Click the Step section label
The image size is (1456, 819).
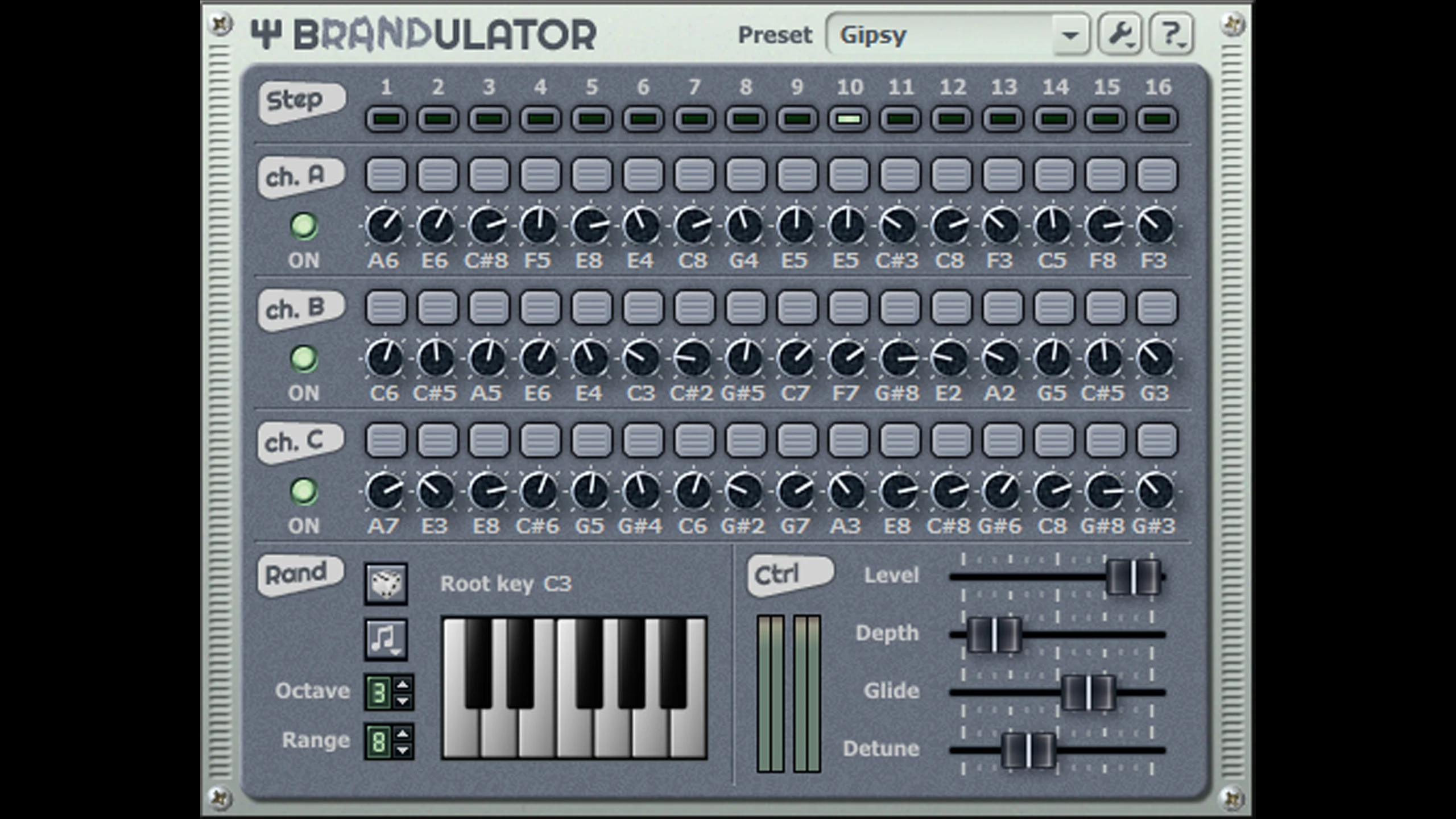coord(302,102)
